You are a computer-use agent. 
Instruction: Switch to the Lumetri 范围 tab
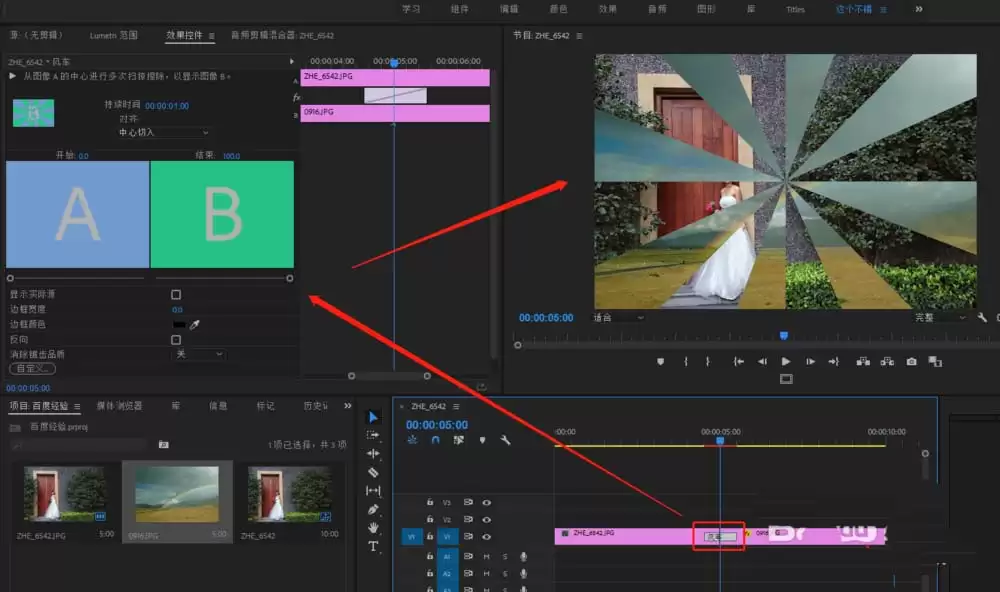[113, 35]
